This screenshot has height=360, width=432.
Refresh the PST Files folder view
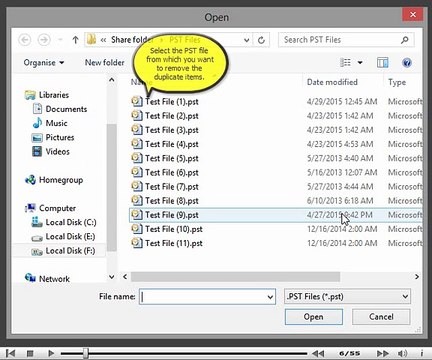pos(261,40)
